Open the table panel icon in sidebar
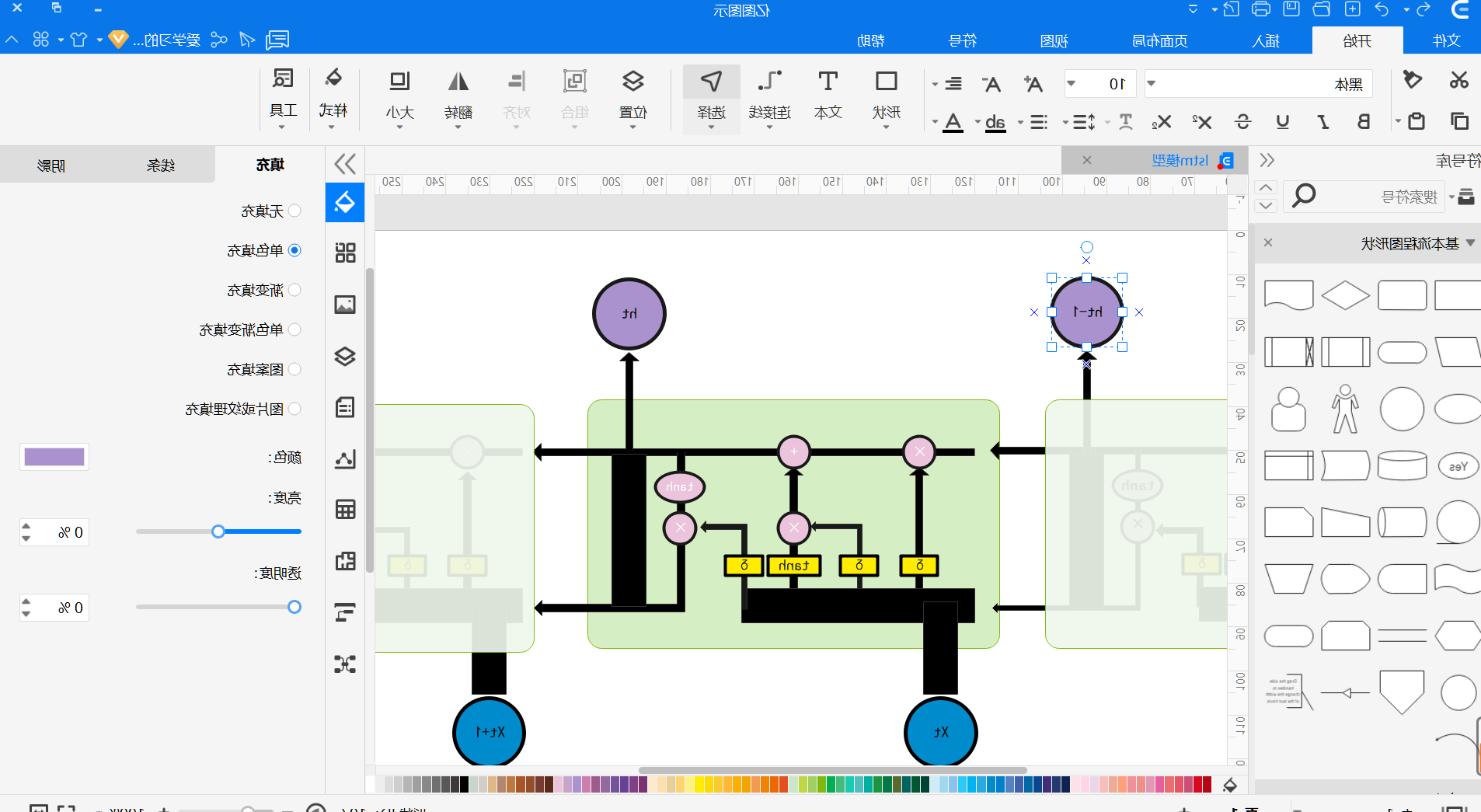The height and width of the screenshot is (812, 1481). tap(345, 510)
